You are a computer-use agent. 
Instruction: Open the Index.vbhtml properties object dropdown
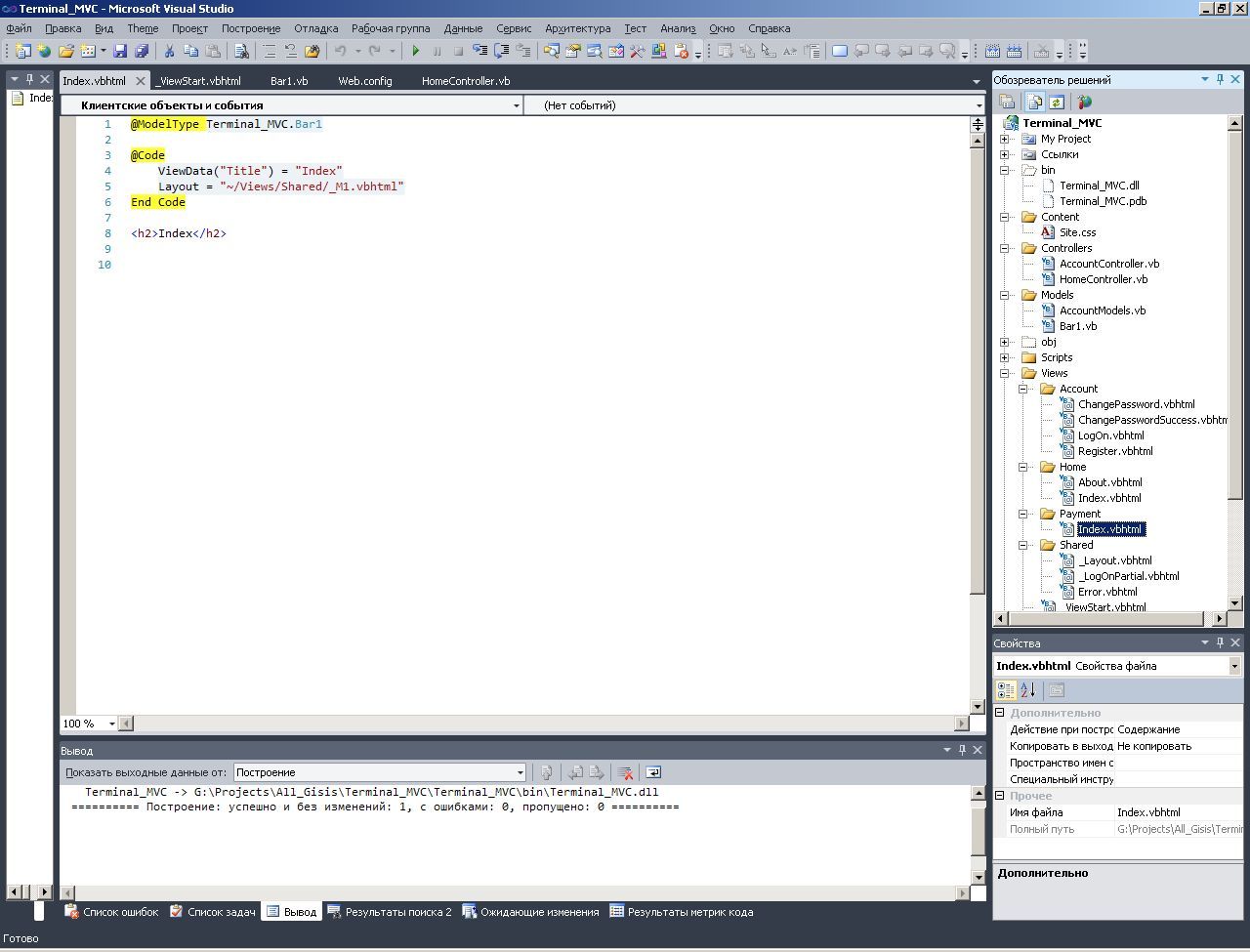[1234, 666]
